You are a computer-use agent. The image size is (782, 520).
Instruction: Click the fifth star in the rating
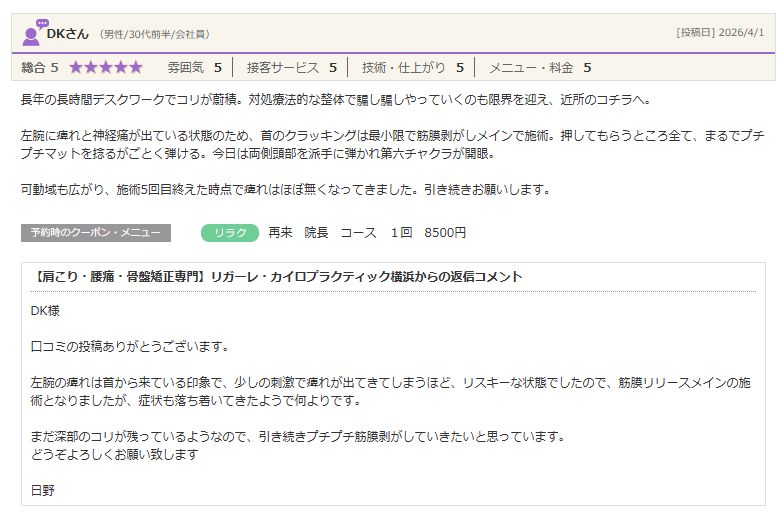[x=135, y=68]
